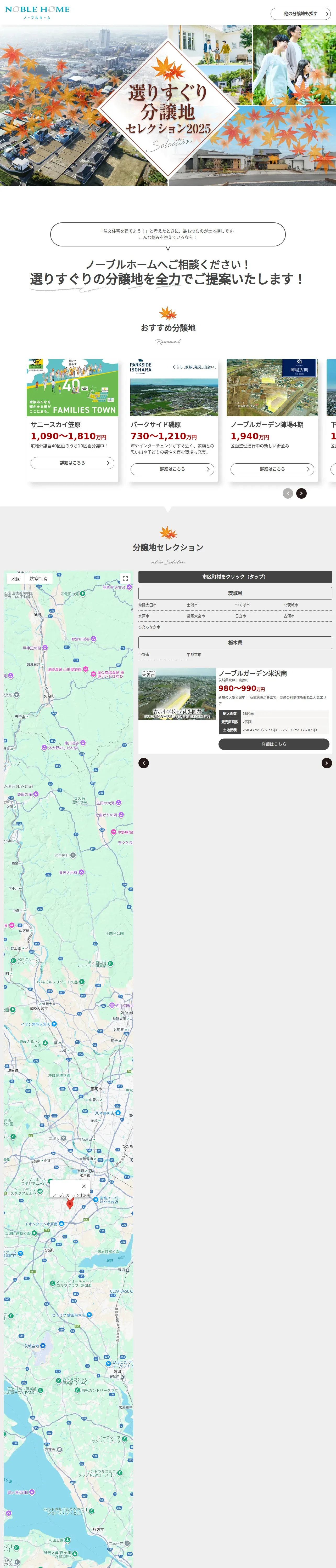Click the スパ&ゴルフリゾート久慈 marker
The height and width of the screenshot is (1568, 336).
pyautogui.click(x=82, y=981)
